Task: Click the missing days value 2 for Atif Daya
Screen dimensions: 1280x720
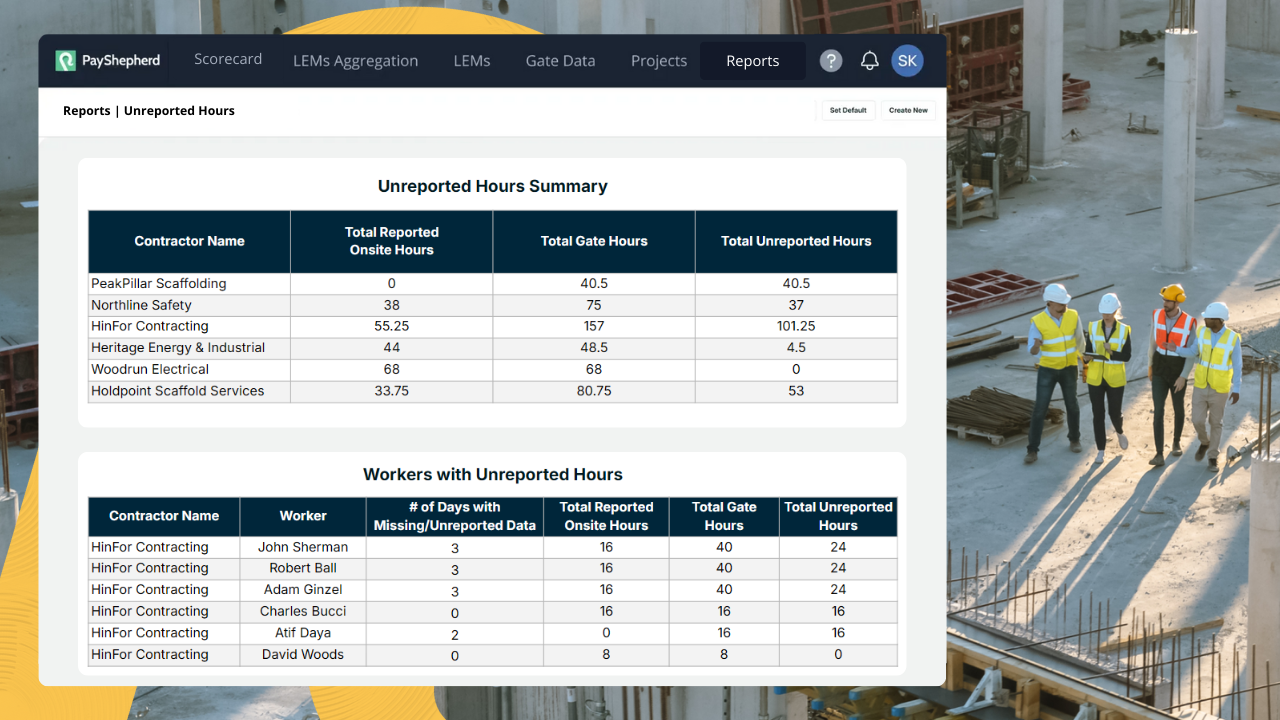Action: [455, 634]
